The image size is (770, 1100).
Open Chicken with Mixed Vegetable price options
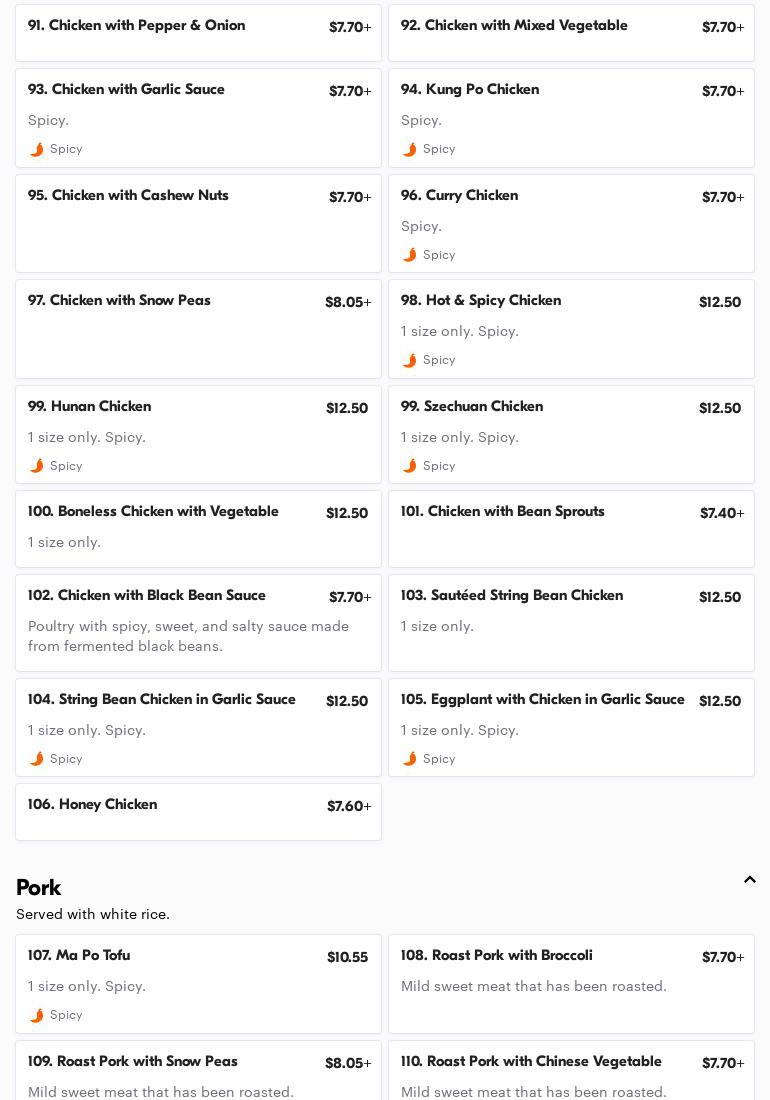(722, 27)
